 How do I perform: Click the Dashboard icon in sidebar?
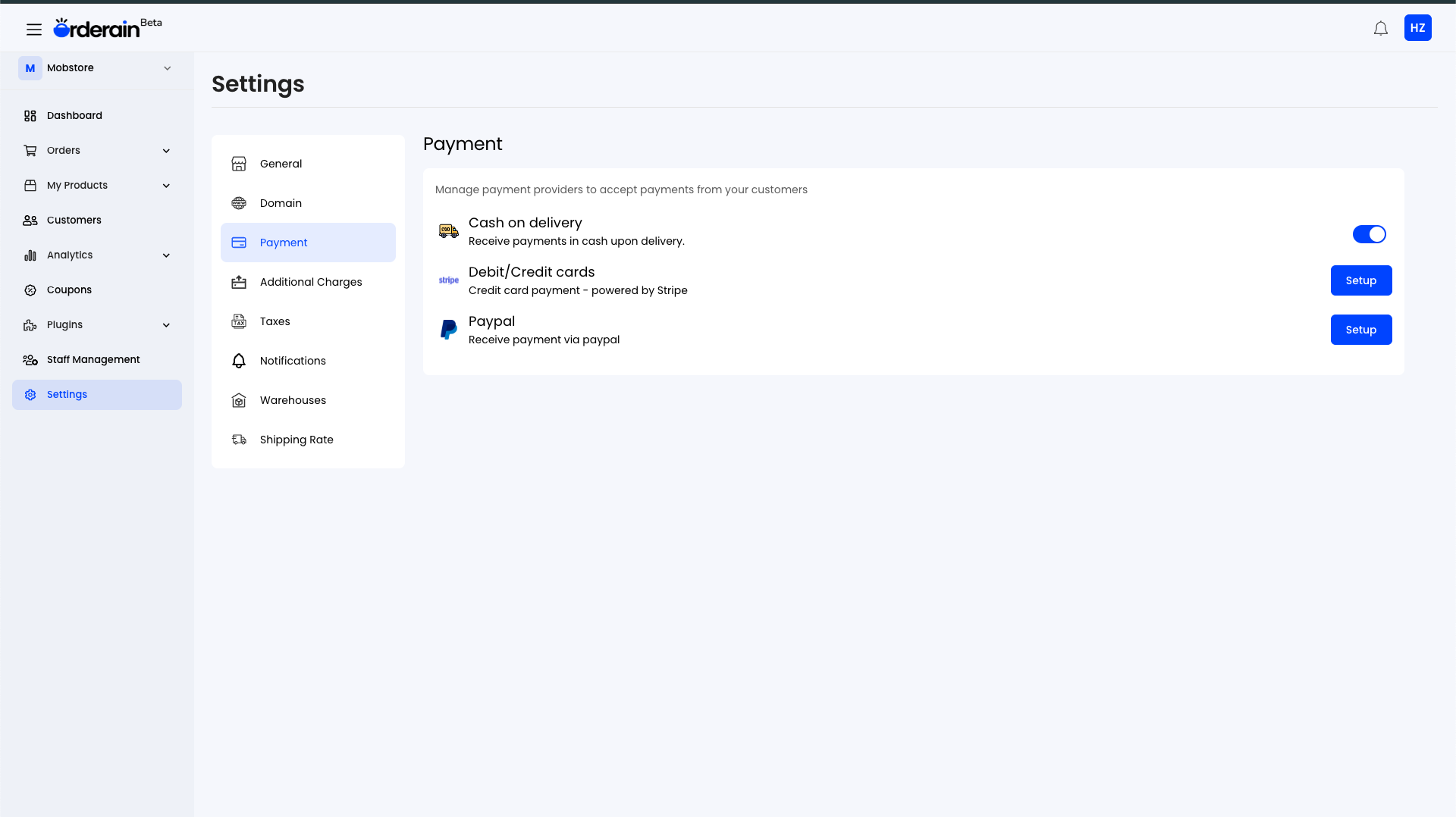(30, 115)
